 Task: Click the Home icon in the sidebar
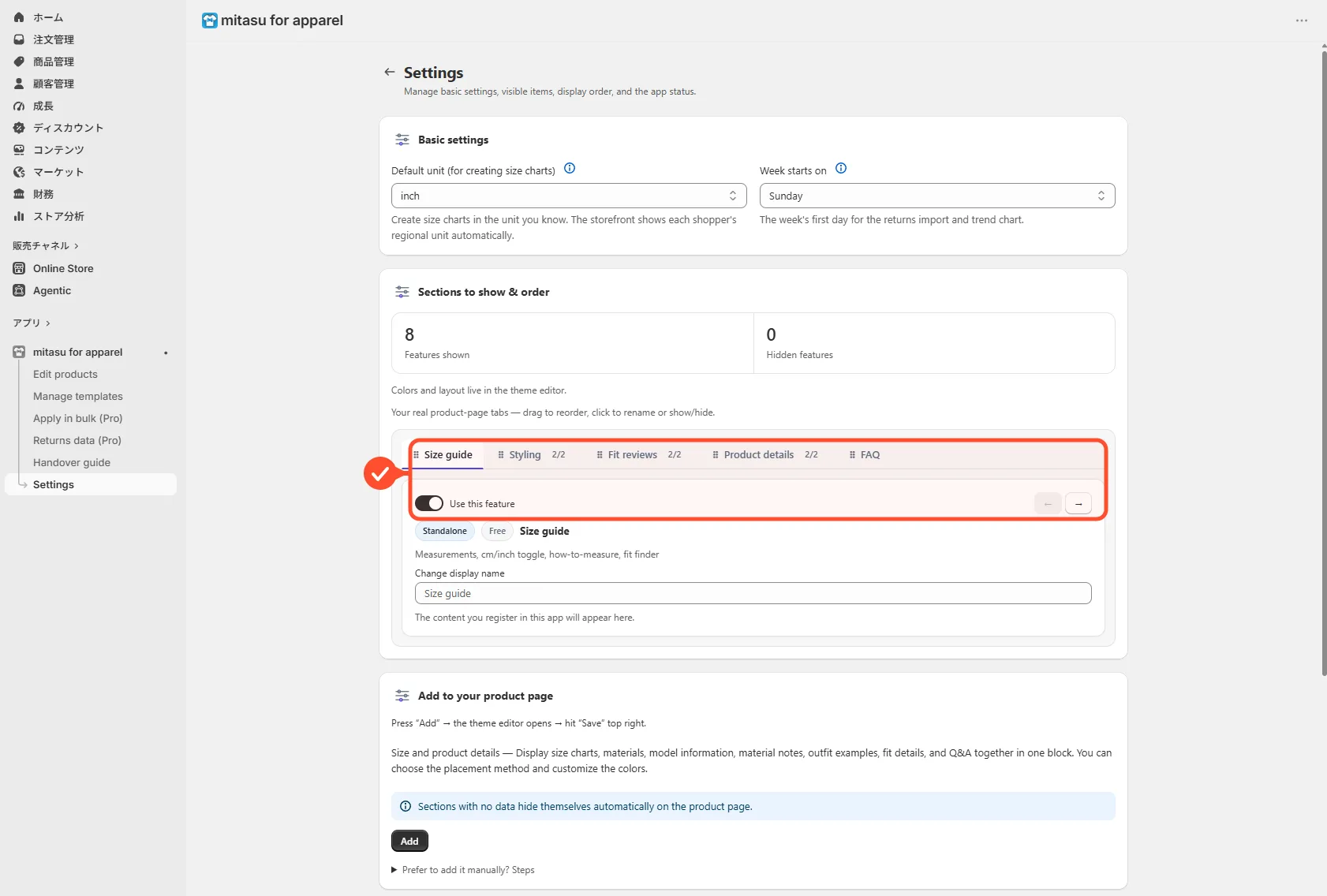(19, 17)
